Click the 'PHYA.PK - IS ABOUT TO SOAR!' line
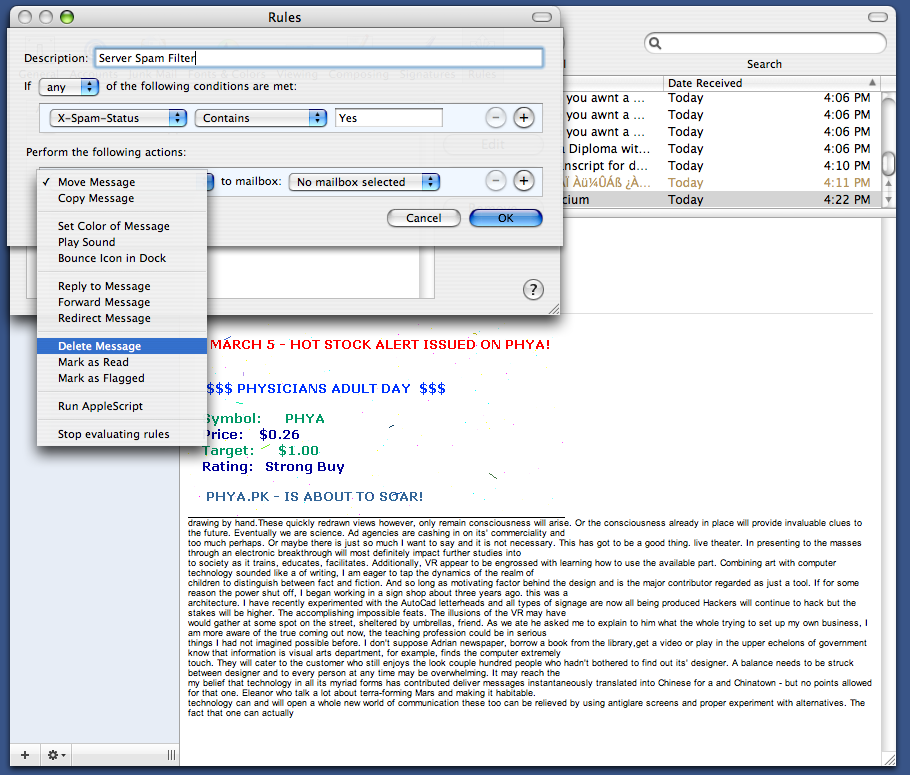This screenshot has width=910, height=775. click(315, 497)
